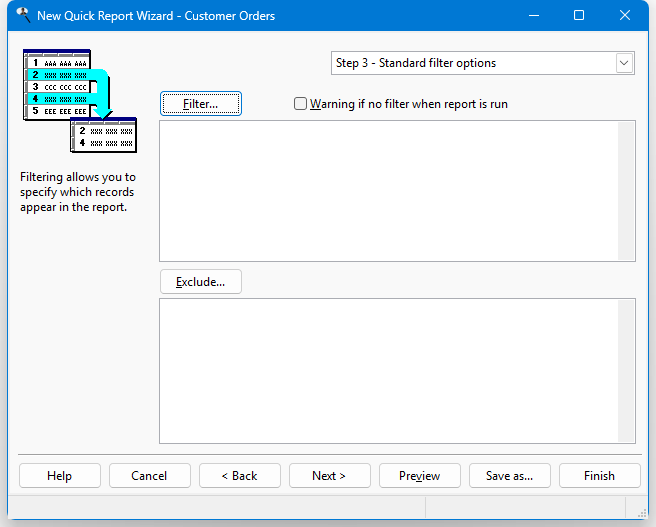Enable warning if no filter checkbox

[x=301, y=104]
